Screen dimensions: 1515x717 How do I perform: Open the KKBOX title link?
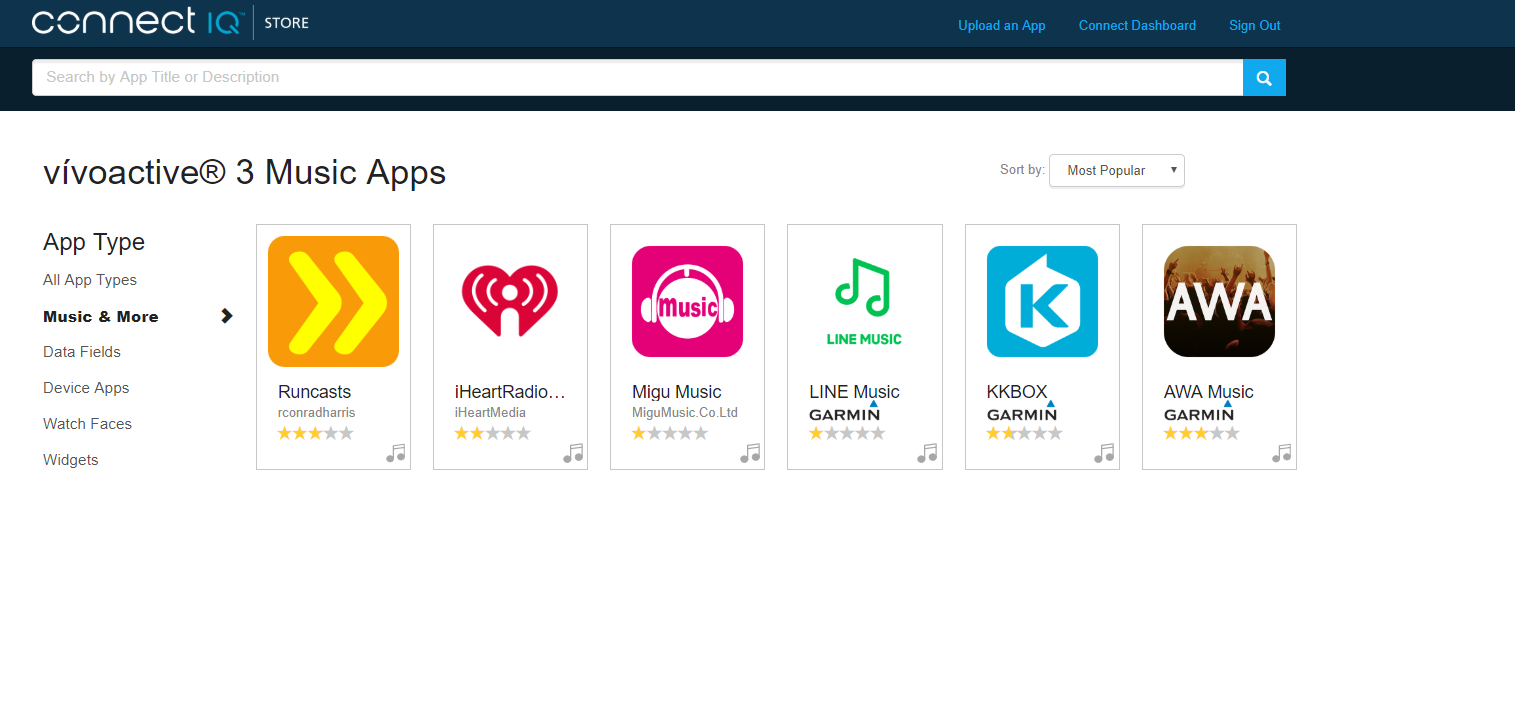point(1016,392)
